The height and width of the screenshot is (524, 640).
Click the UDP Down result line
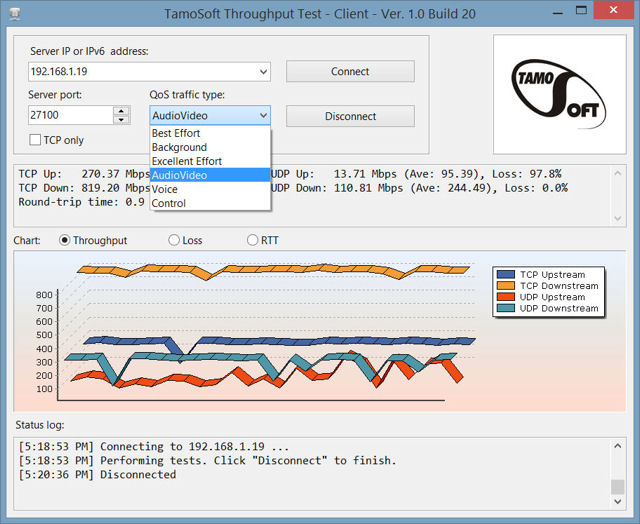(419, 188)
